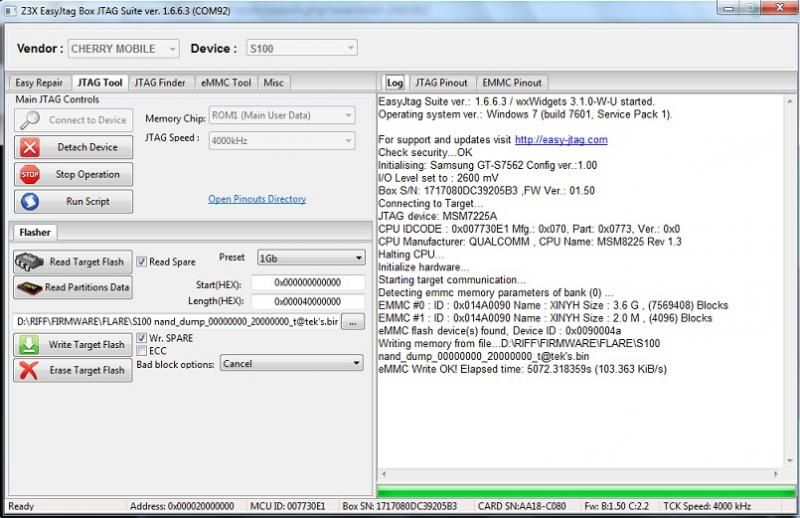800x518 pixels.
Task: Open the Pinouts Directory link
Action: coord(257,199)
